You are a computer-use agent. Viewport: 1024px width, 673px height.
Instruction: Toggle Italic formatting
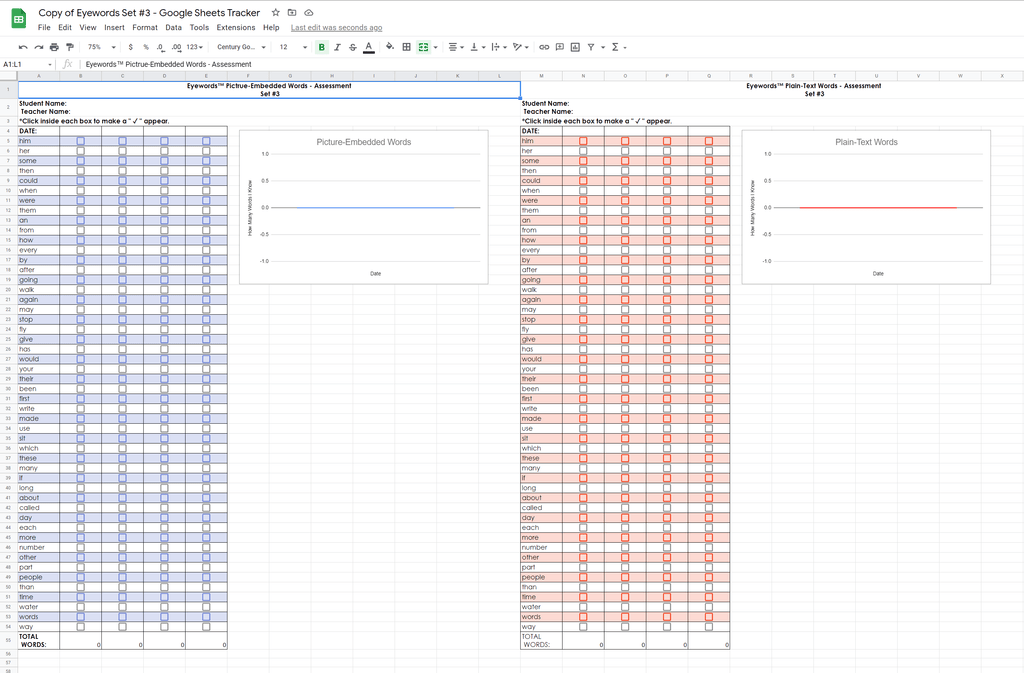(337, 47)
